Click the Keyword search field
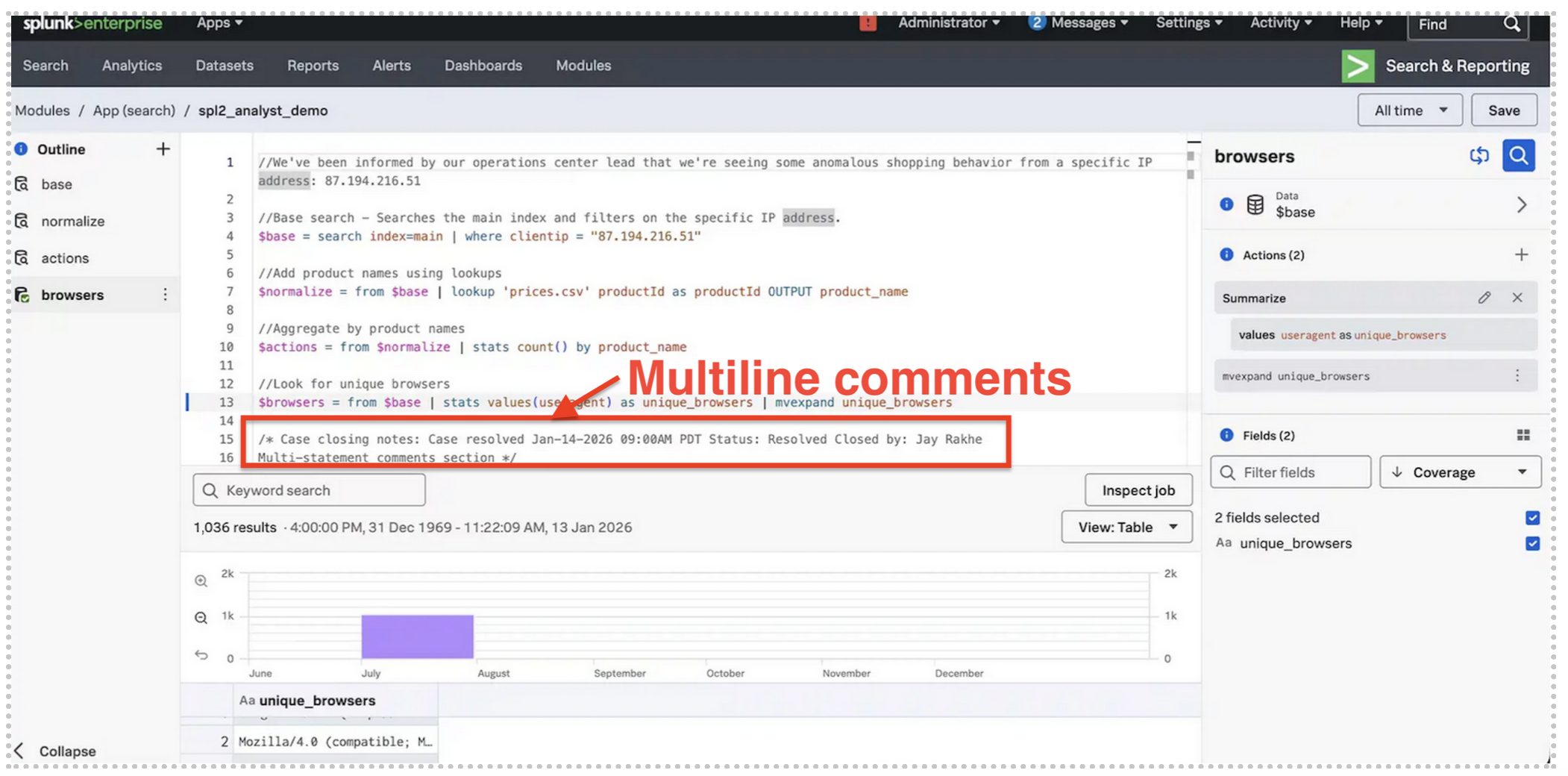1568x776 pixels. tap(309, 490)
